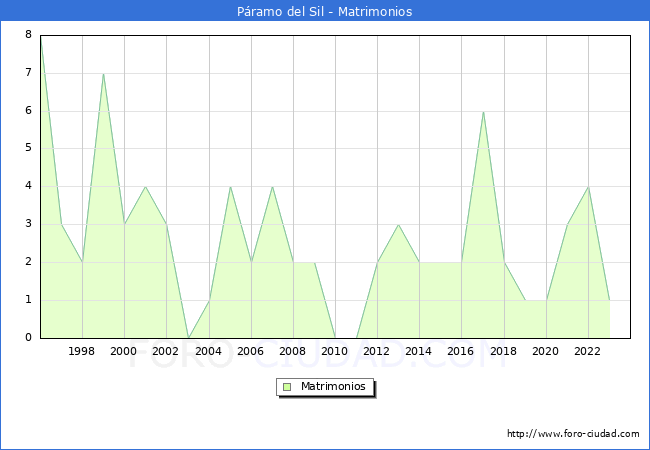This screenshot has height=450, width=650.
Task: Click the y-axis value 3
Action: click(x=28, y=224)
